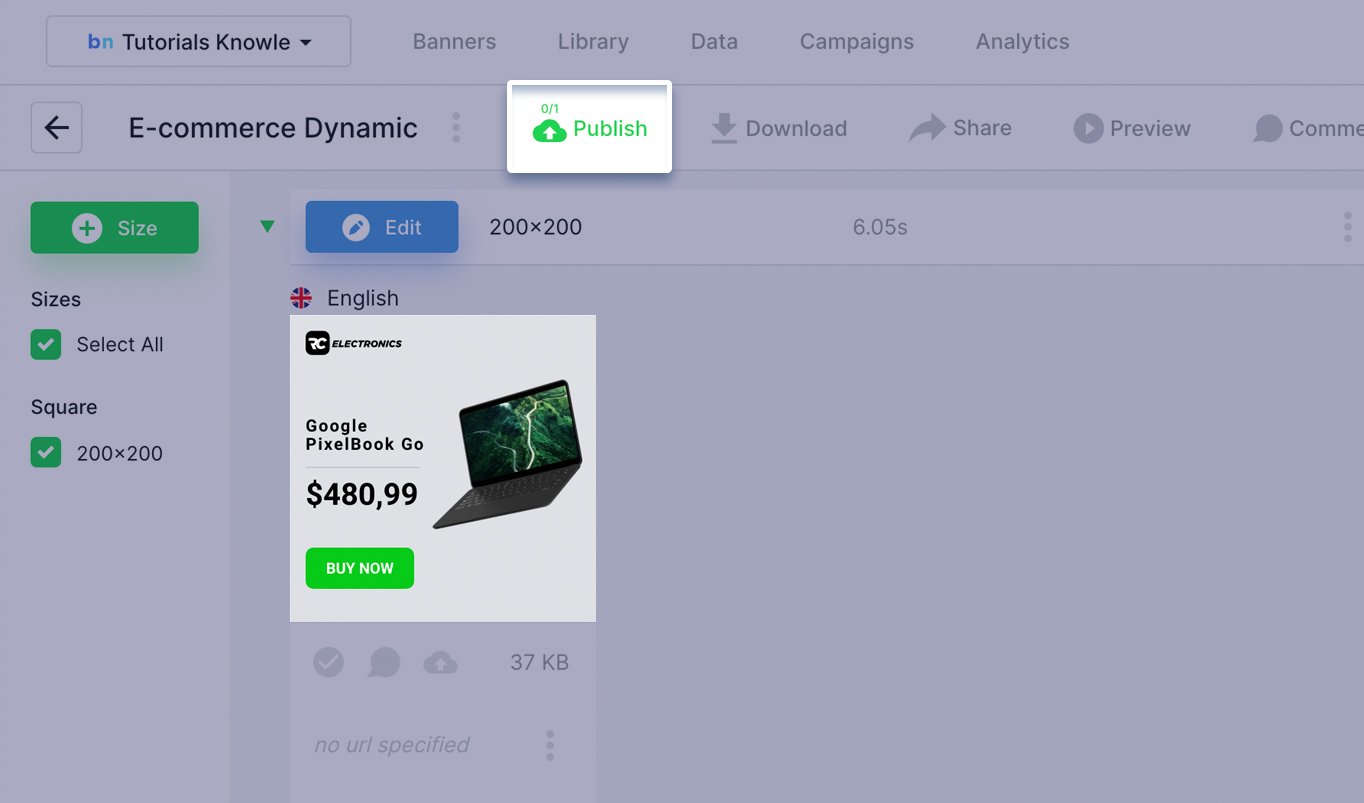This screenshot has height=803, width=1364.
Task: Click the E-commerce Dynamic title
Action: [273, 128]
